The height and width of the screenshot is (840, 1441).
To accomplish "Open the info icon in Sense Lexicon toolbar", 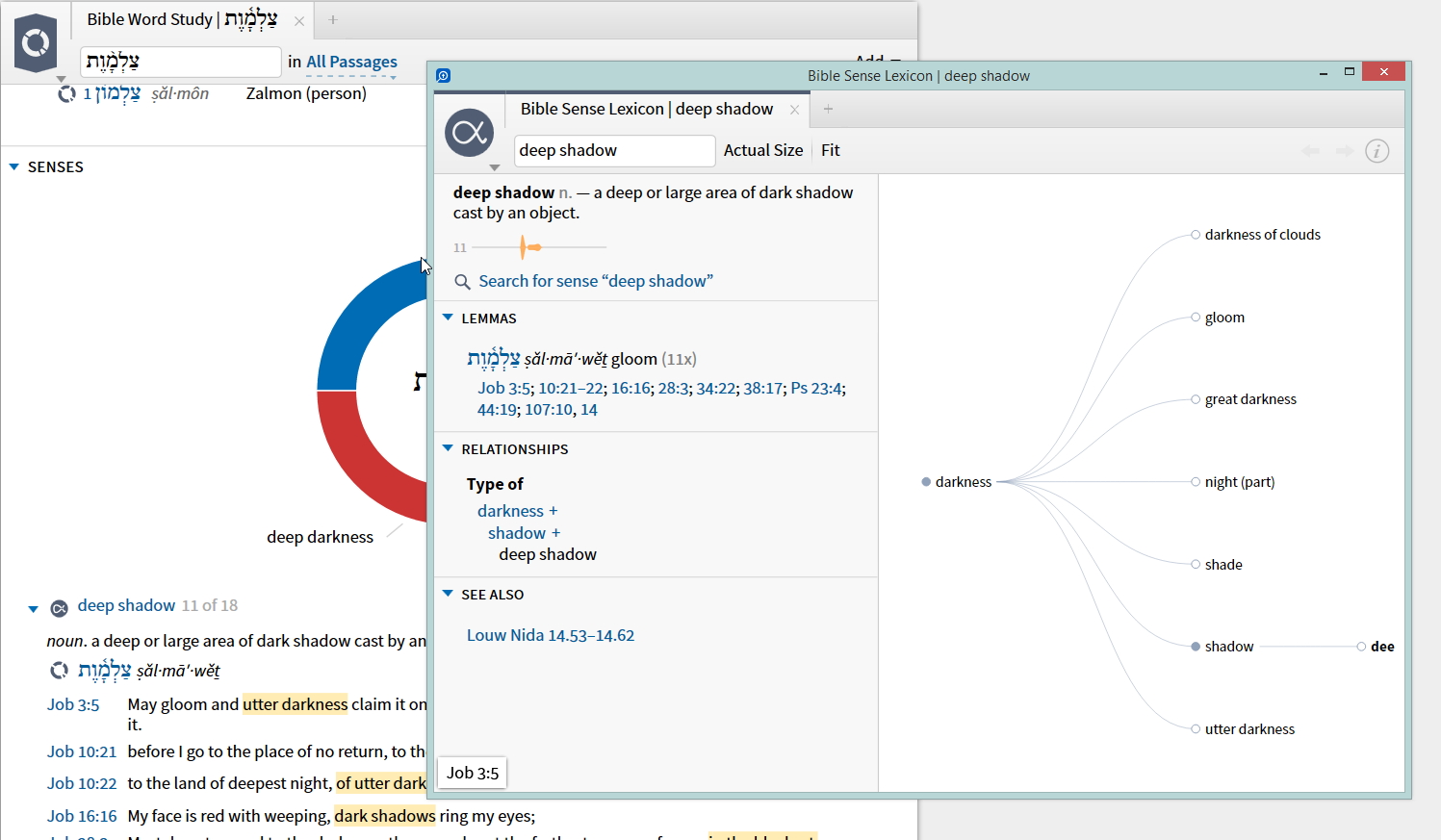I will (1377, 151).
